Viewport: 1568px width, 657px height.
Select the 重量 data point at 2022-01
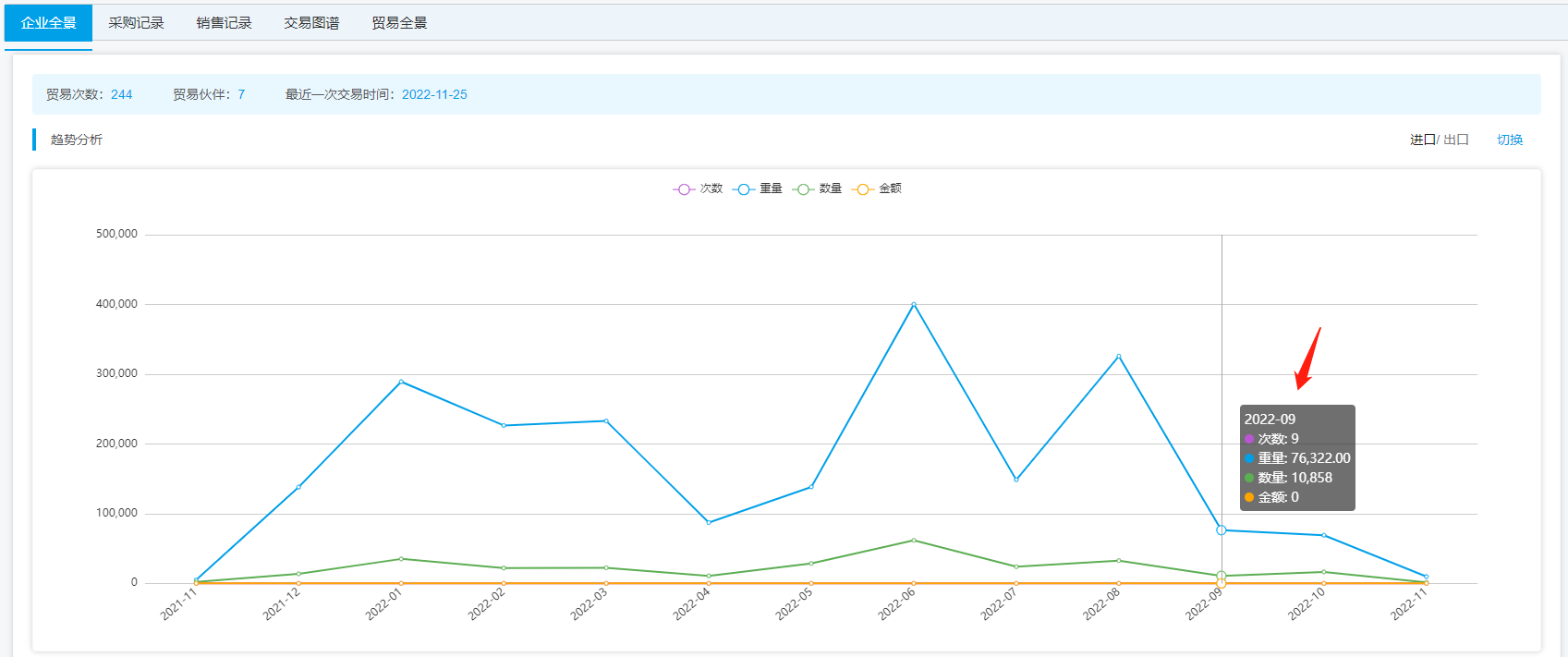(401, 382)
